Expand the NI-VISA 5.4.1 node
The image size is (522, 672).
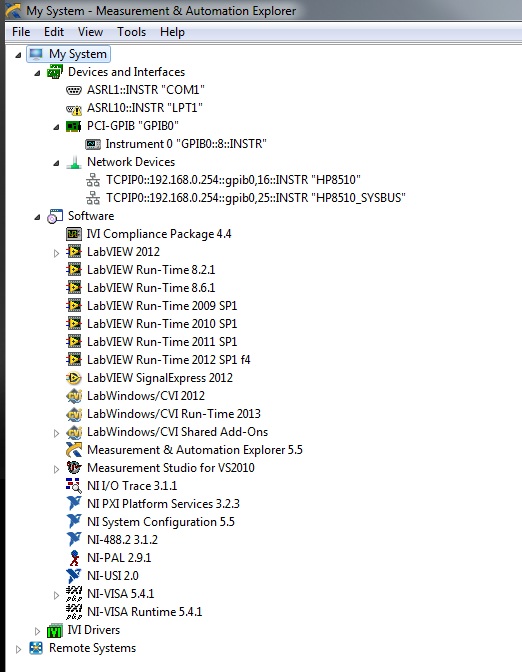pos(56,595)
